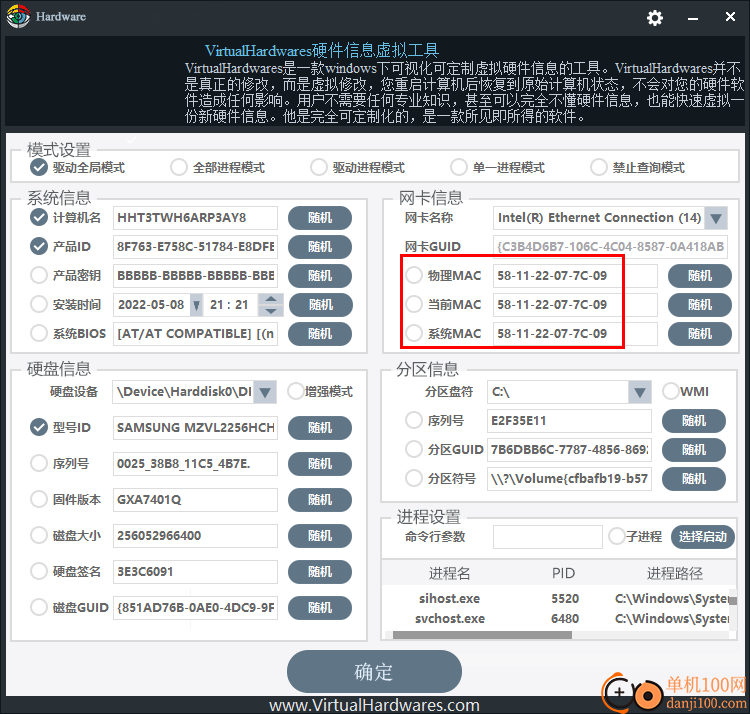This screenshot has width=750, height=714.
Task: Click the 命令行参数 input field
Action: coord(548,537)
